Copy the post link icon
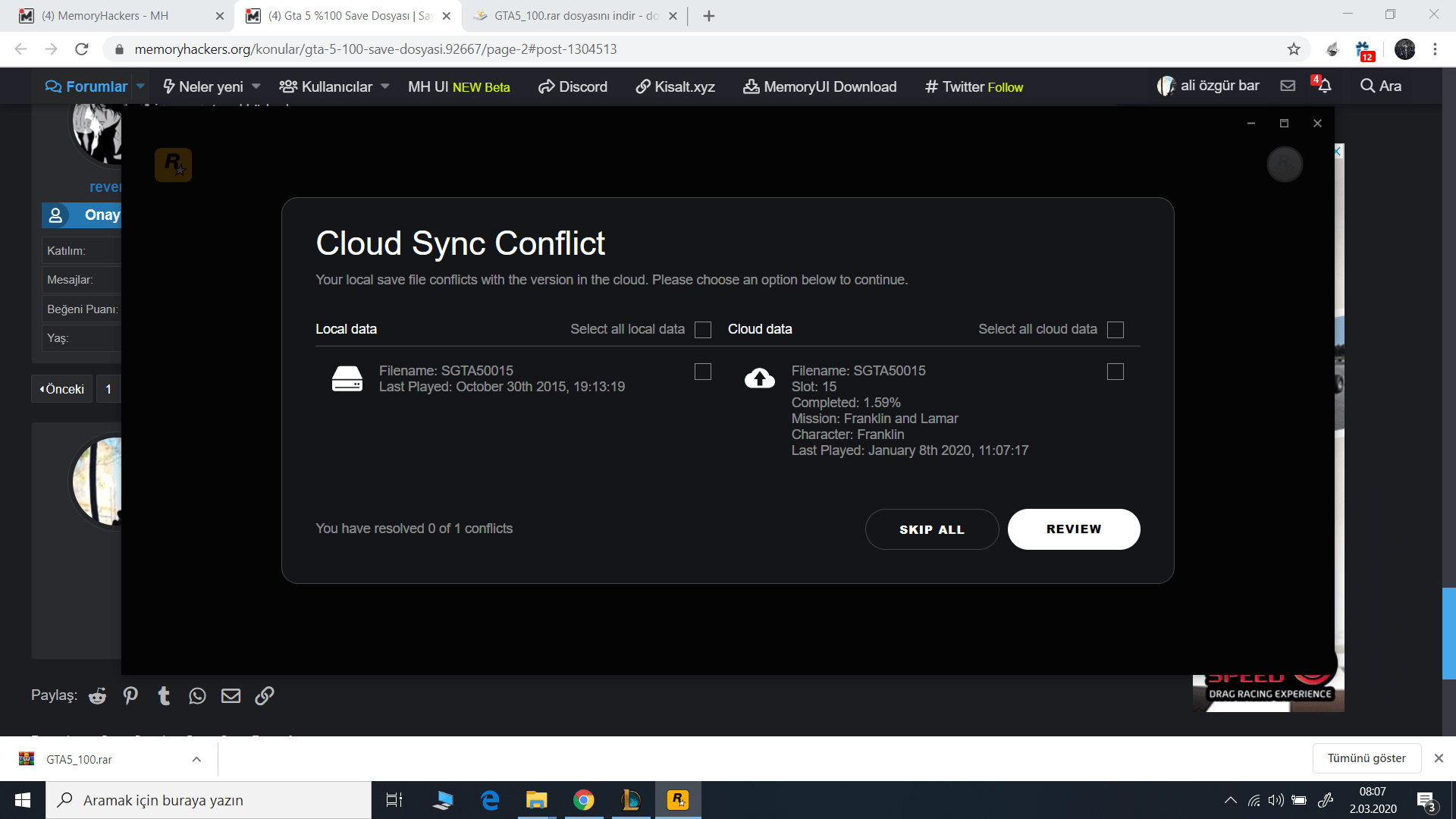The image size is (1456, 819). (x=264, y=696)
